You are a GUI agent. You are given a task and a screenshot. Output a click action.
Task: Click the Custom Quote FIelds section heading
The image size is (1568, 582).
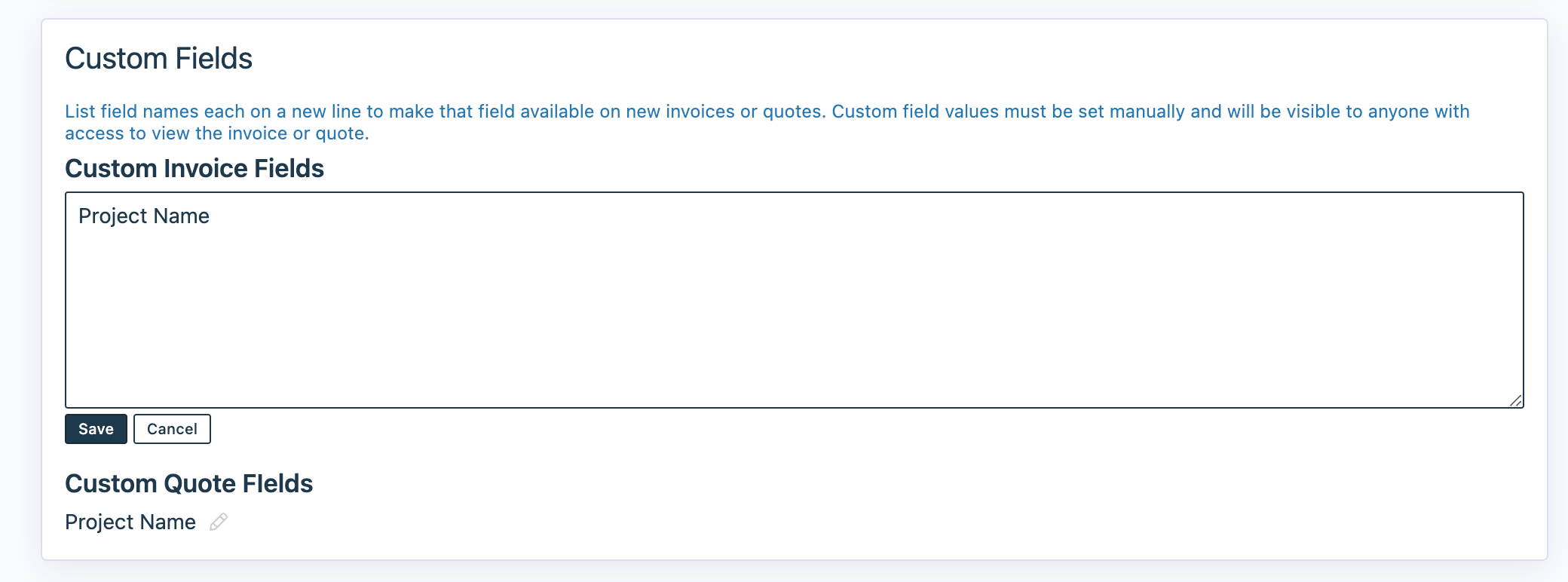click(x=189, y=483)
